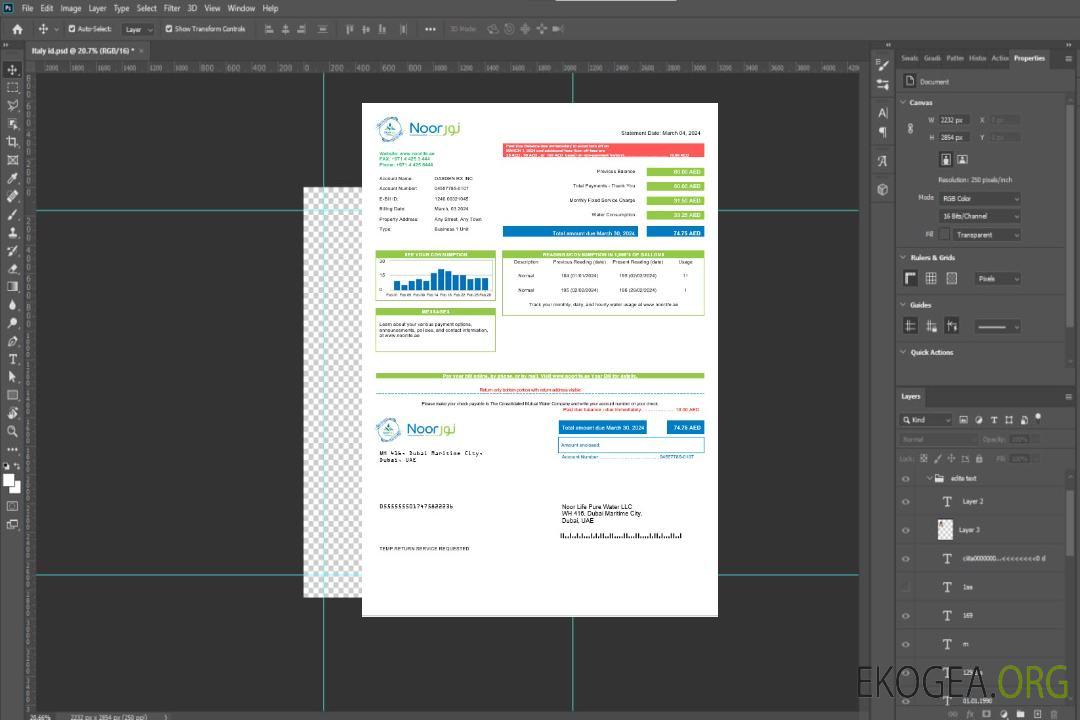
Task: Open the Filter menu
Action: [x=172, y=8]
